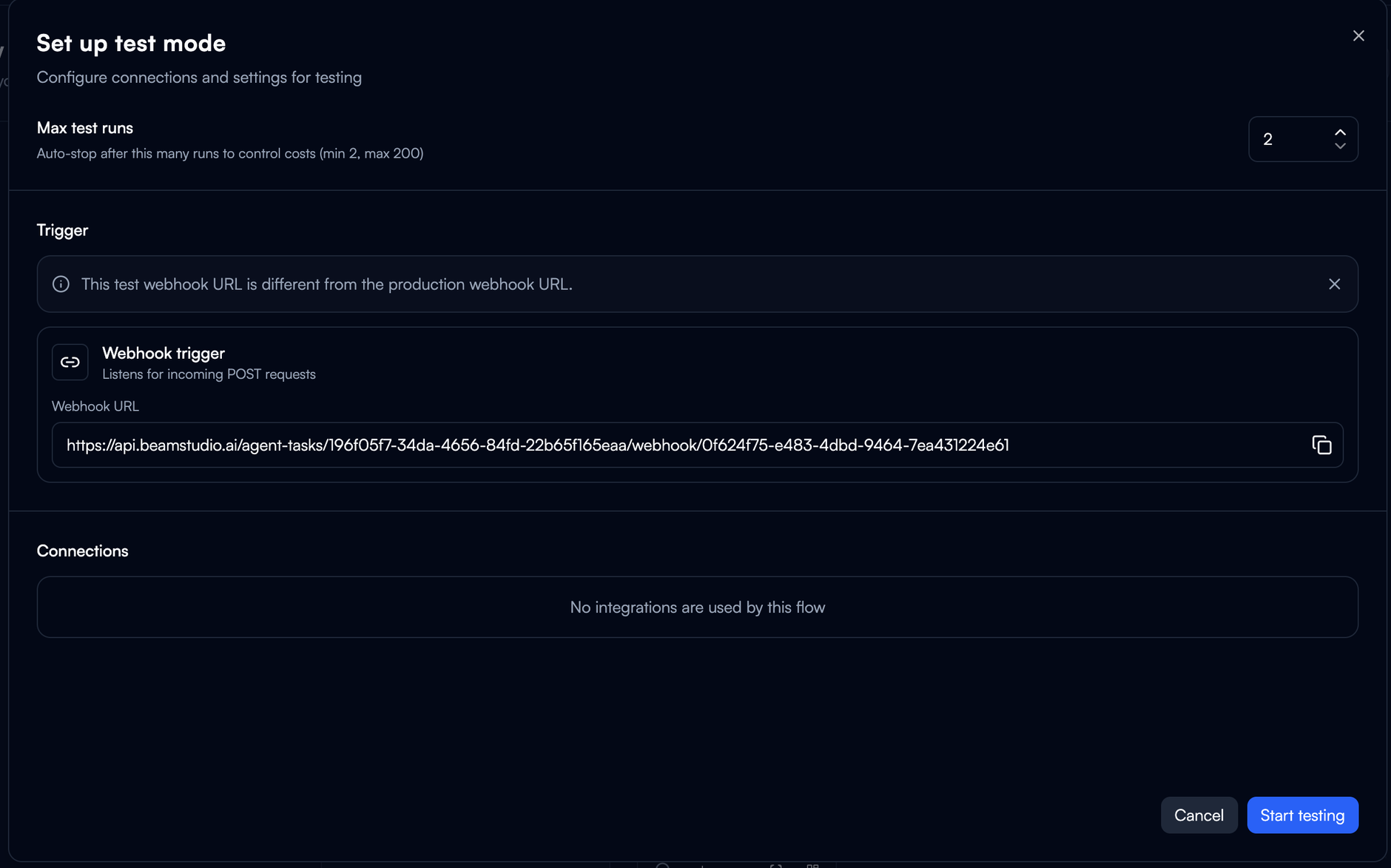The width and height of the screenshot is (1391, 868).
Task: Copy the webhook URL with copy icon
Action: coord(1321,445)
